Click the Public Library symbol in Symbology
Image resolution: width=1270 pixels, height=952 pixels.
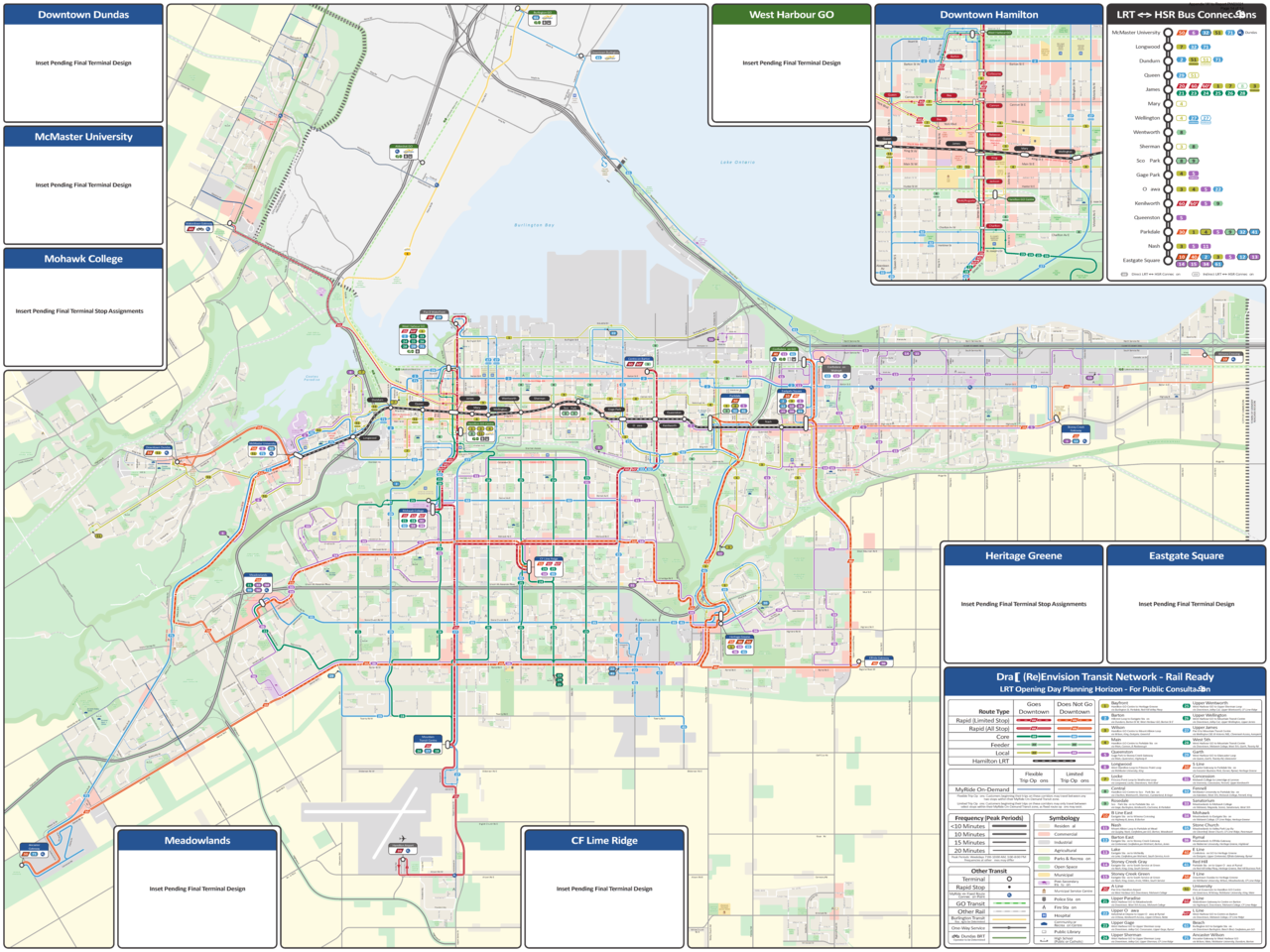1045,932
